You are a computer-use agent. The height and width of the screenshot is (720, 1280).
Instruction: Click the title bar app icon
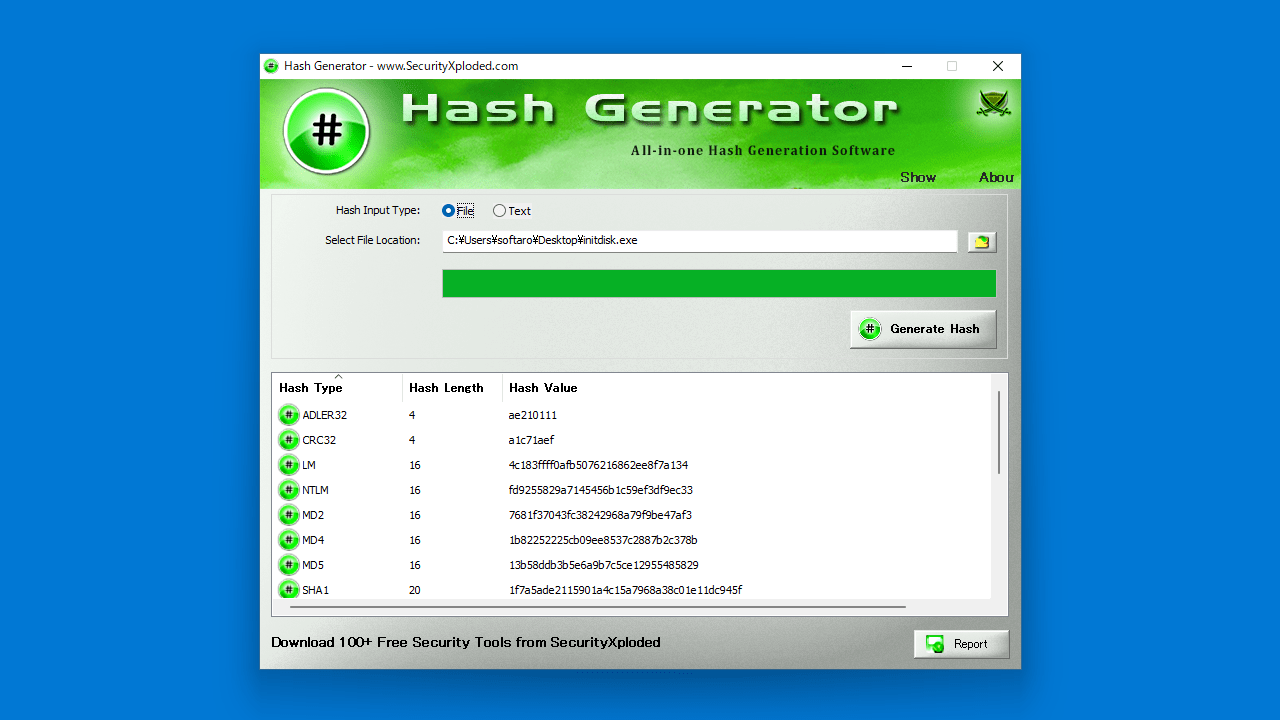click(271, 66)
